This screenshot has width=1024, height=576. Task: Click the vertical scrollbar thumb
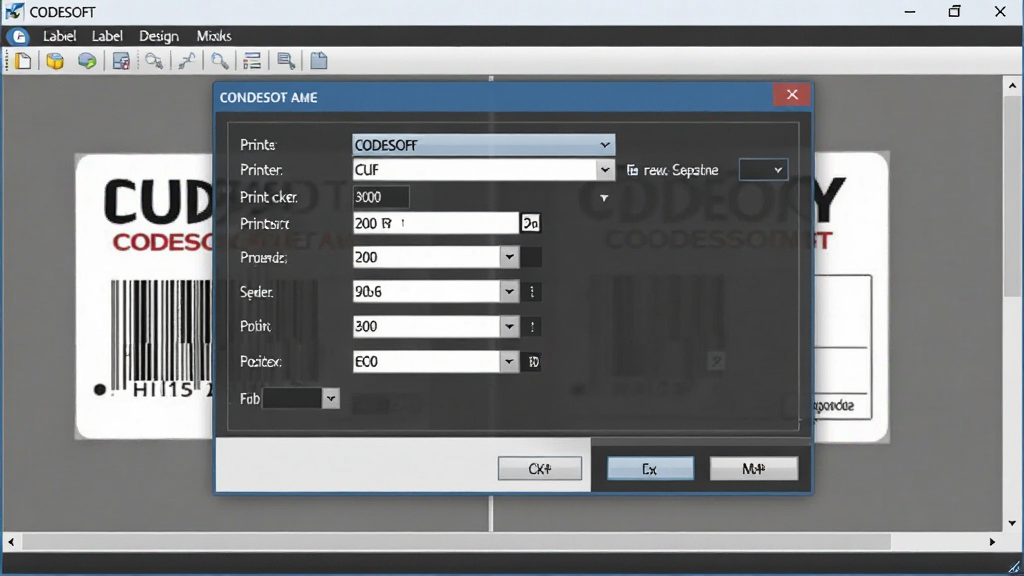pyautogui.click(x=1012, y=196)
